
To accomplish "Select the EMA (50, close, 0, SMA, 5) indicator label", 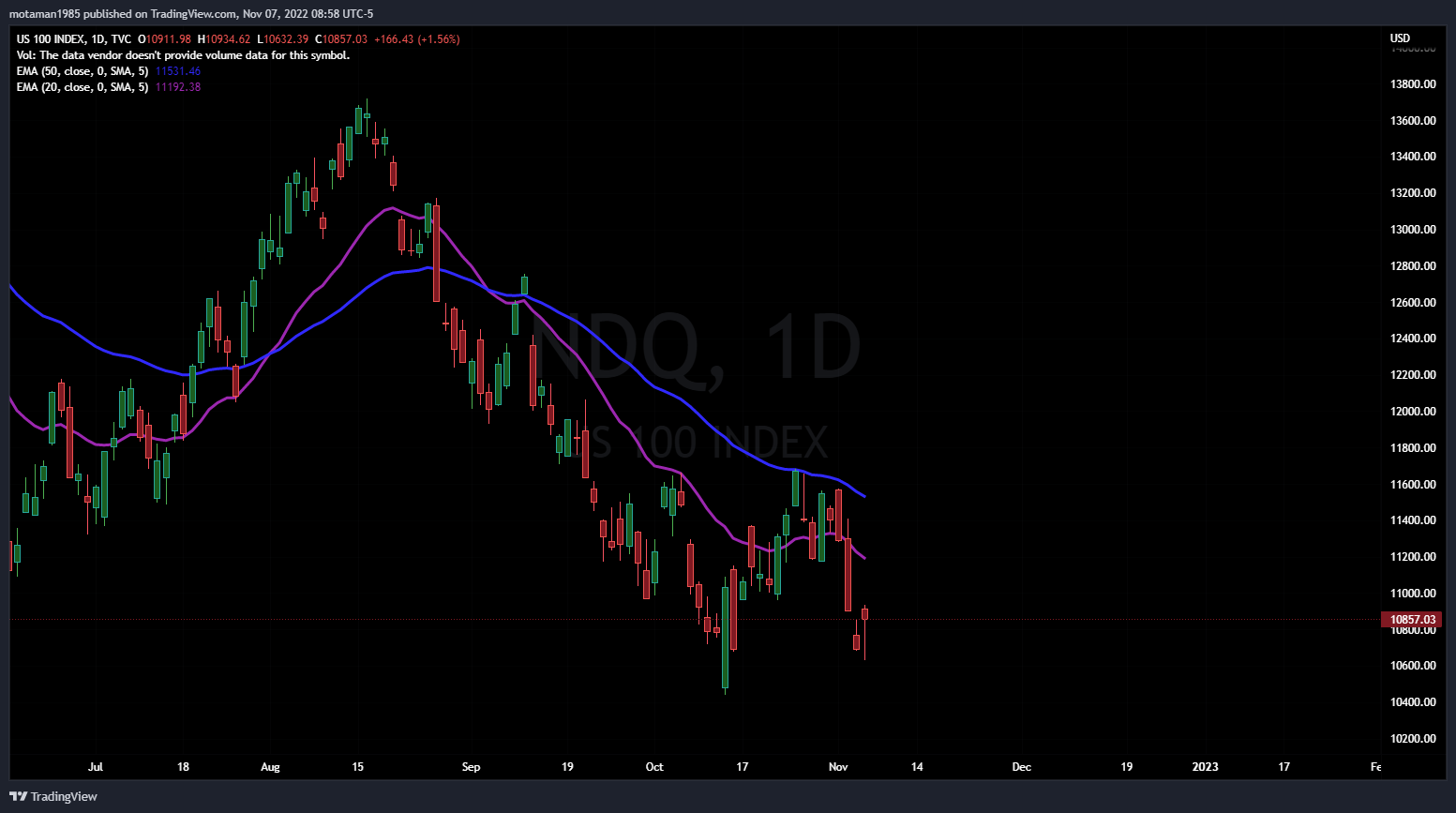I will 83,71.
